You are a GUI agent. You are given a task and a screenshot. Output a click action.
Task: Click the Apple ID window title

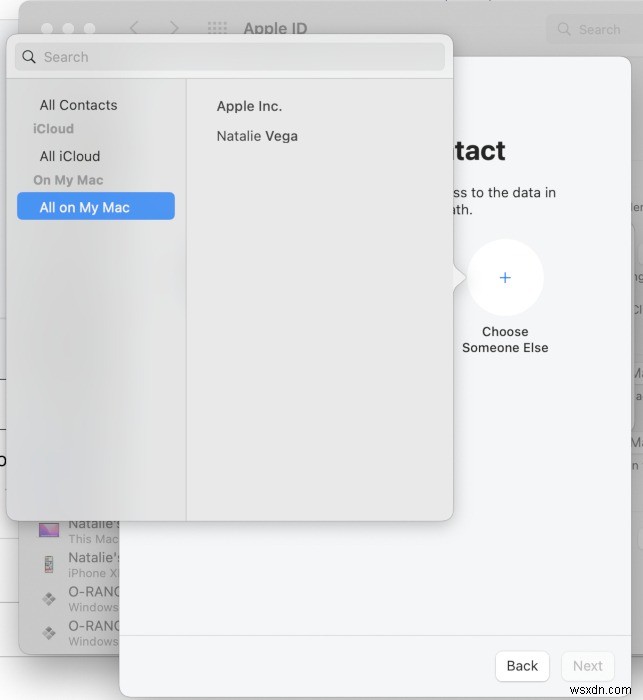pyautogui.click(x=275, y=29)
